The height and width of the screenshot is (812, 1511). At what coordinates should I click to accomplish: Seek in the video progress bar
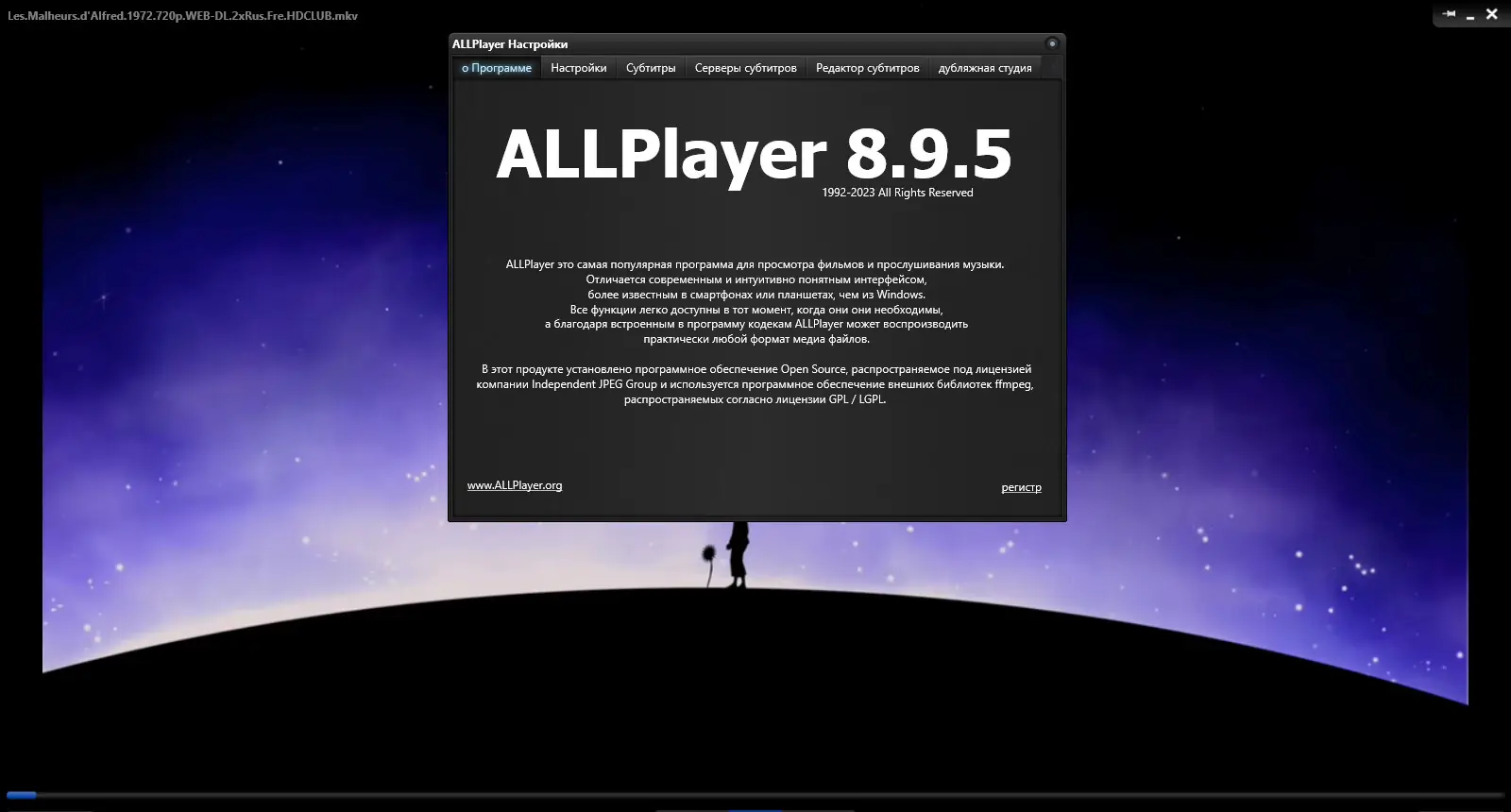(755, 795)
